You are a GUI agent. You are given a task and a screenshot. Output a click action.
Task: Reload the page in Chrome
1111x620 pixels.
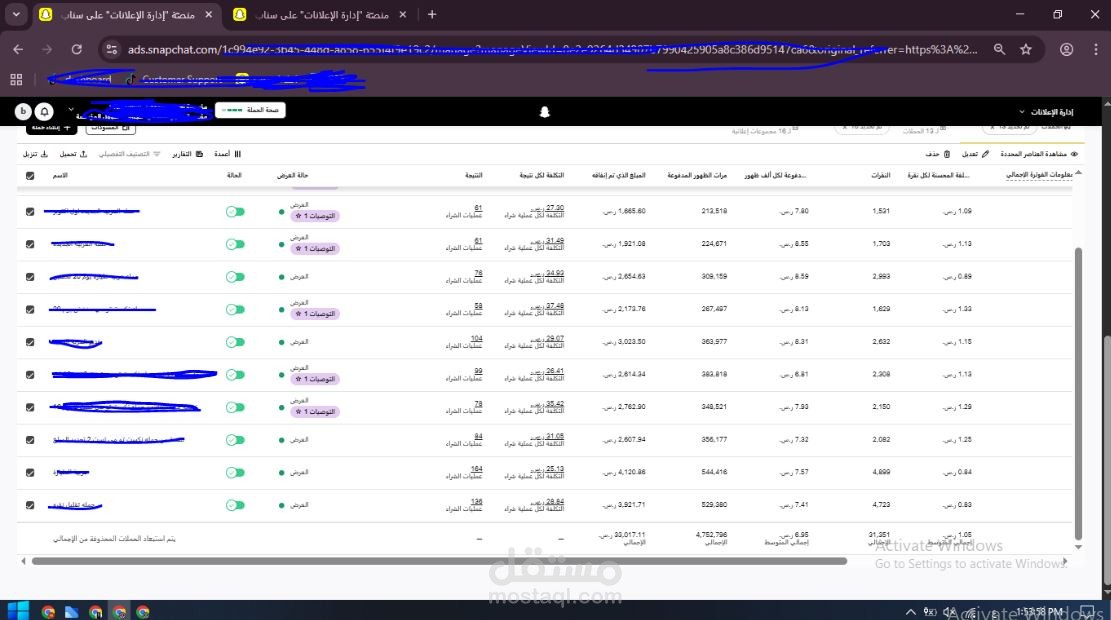(x=77, y=50)
